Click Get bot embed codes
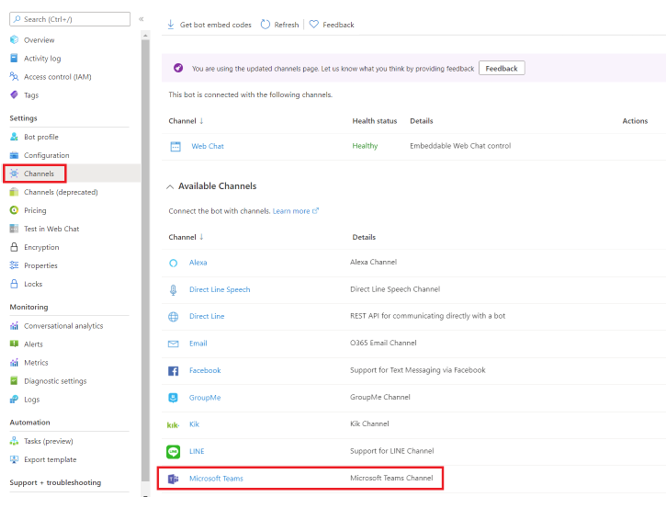The height and width of the screenshot is (508, 668). [209, 25]
